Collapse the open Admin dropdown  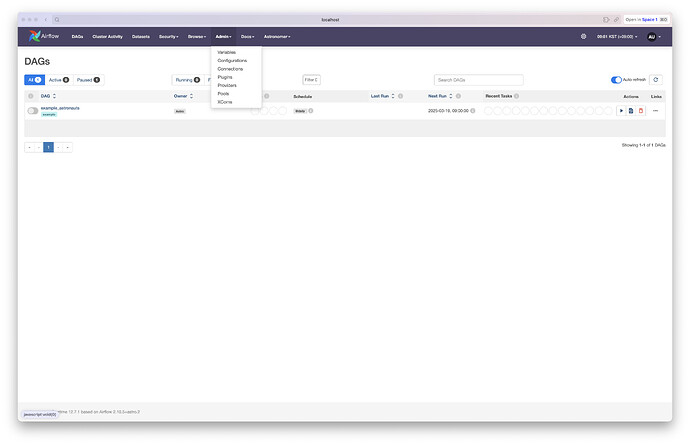(223, 37)
